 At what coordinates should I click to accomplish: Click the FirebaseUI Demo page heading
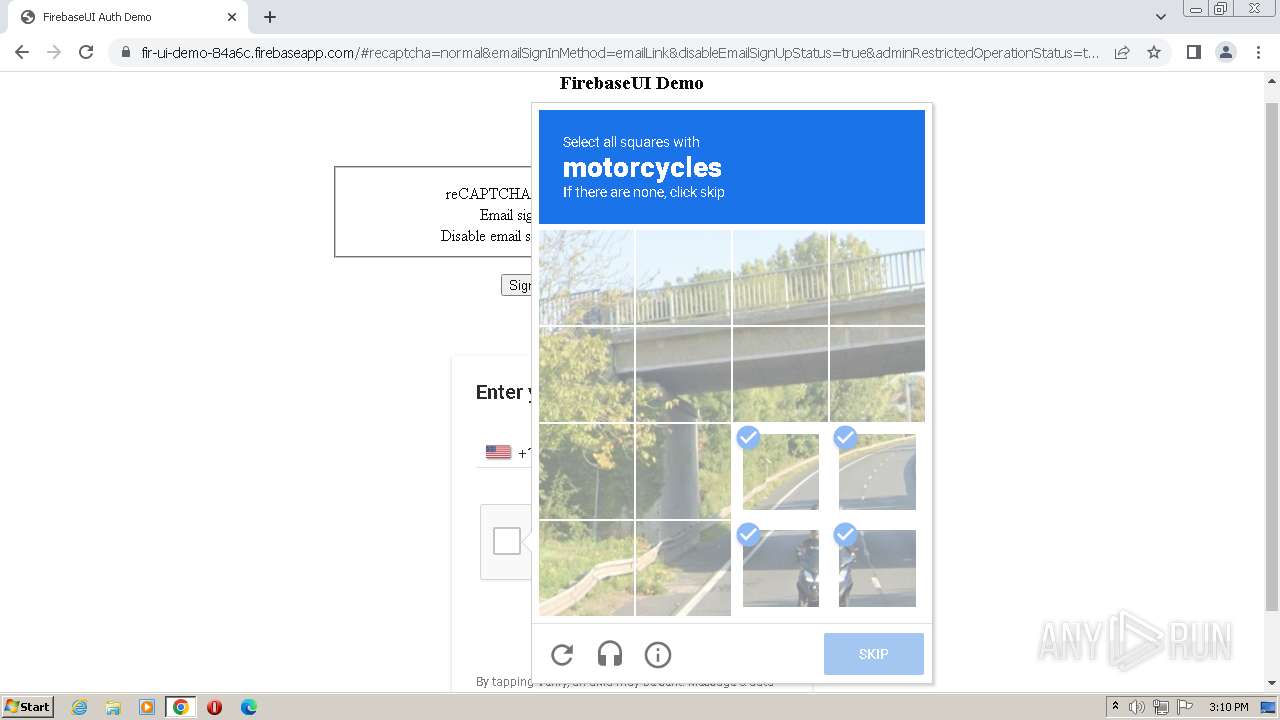point(631,83)
